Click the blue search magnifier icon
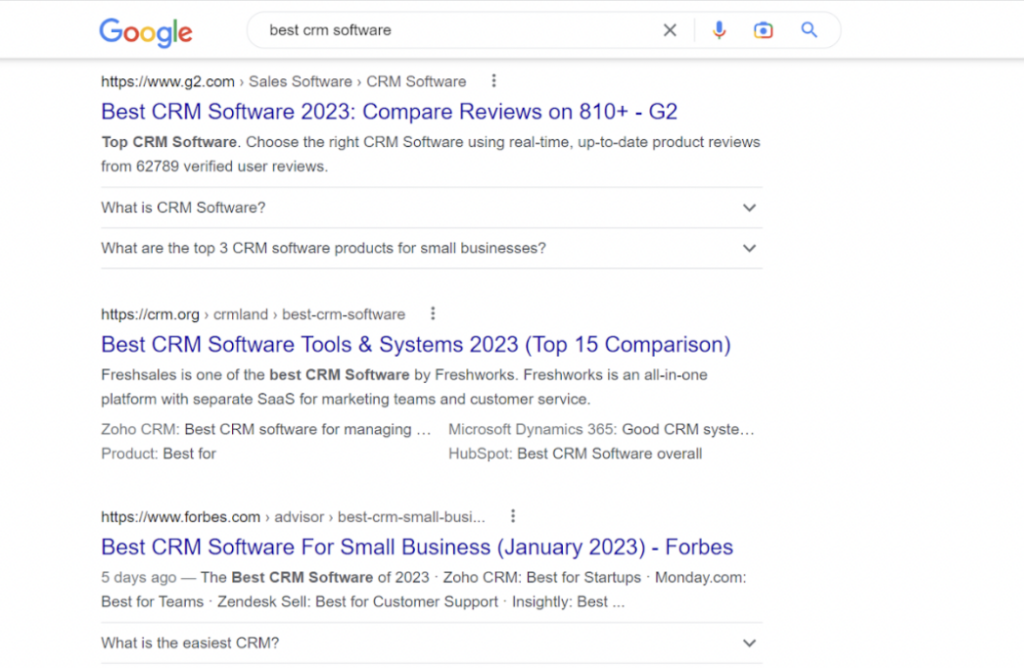Viewport: 1024px width, 668px height. (808, 30)
